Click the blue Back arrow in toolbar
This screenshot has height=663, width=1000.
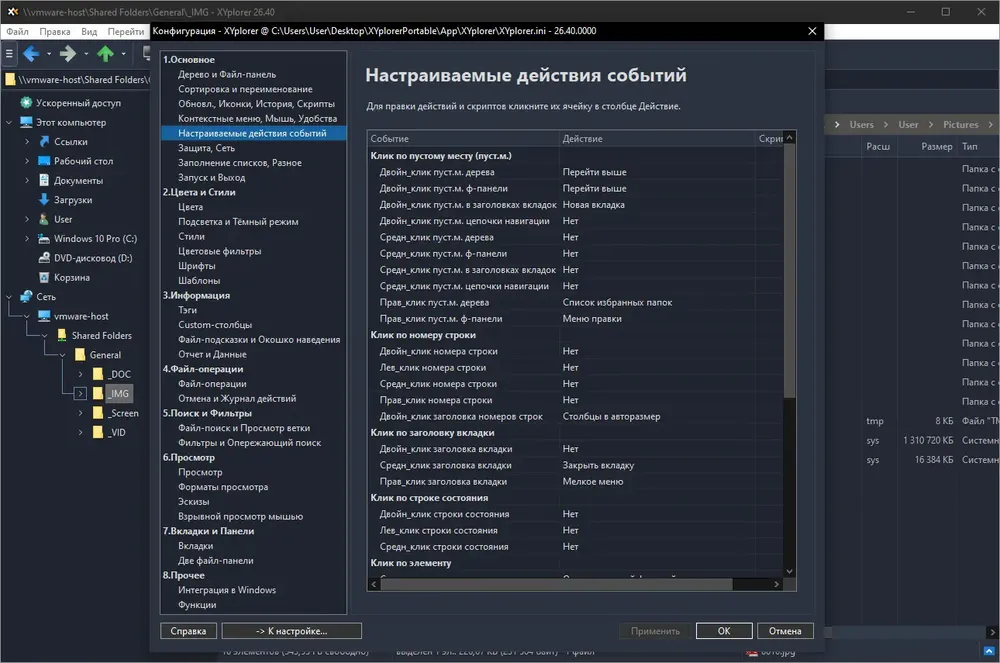click(31, 54)
